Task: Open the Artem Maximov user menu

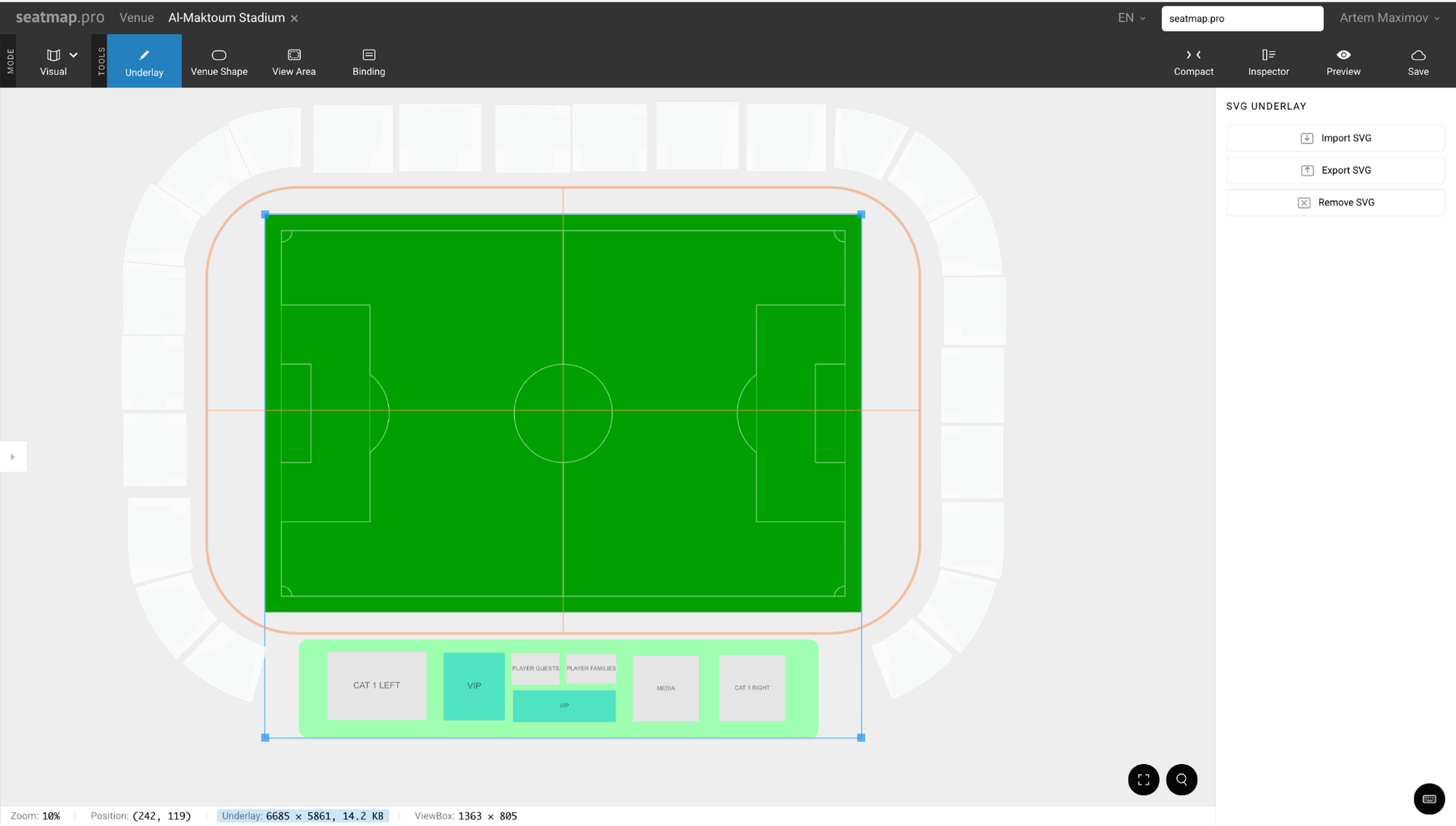Action: pos(1389,18)
